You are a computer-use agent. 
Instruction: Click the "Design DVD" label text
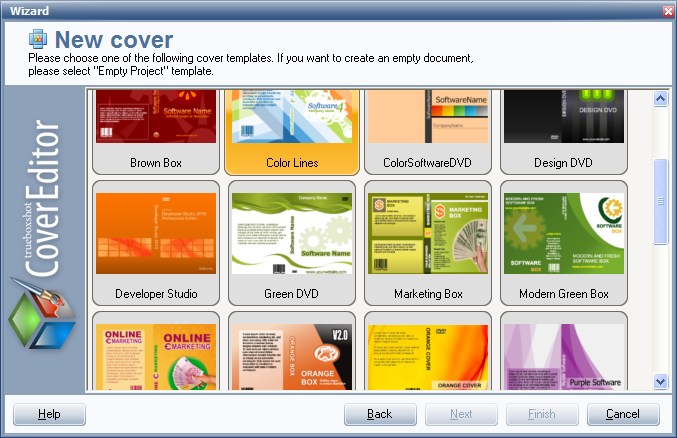pyautogui.click(x=563, y=163)
